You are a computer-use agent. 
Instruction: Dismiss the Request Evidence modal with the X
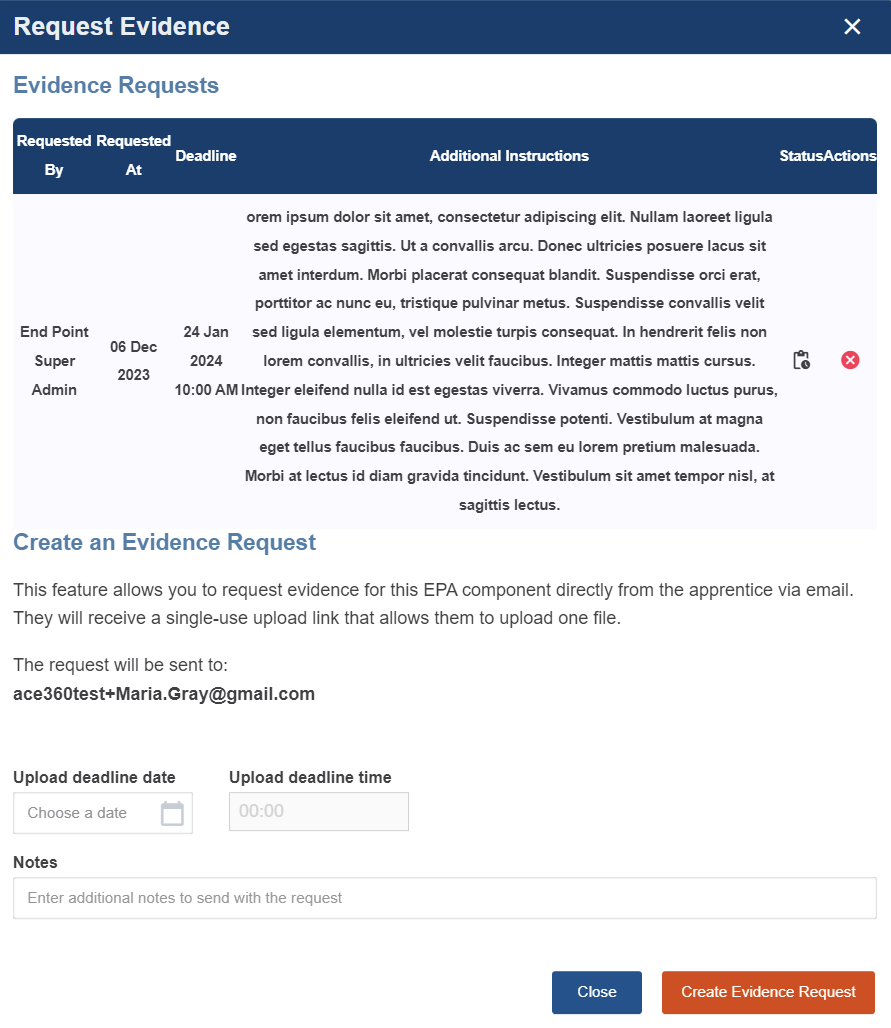(x=852, y=27)
